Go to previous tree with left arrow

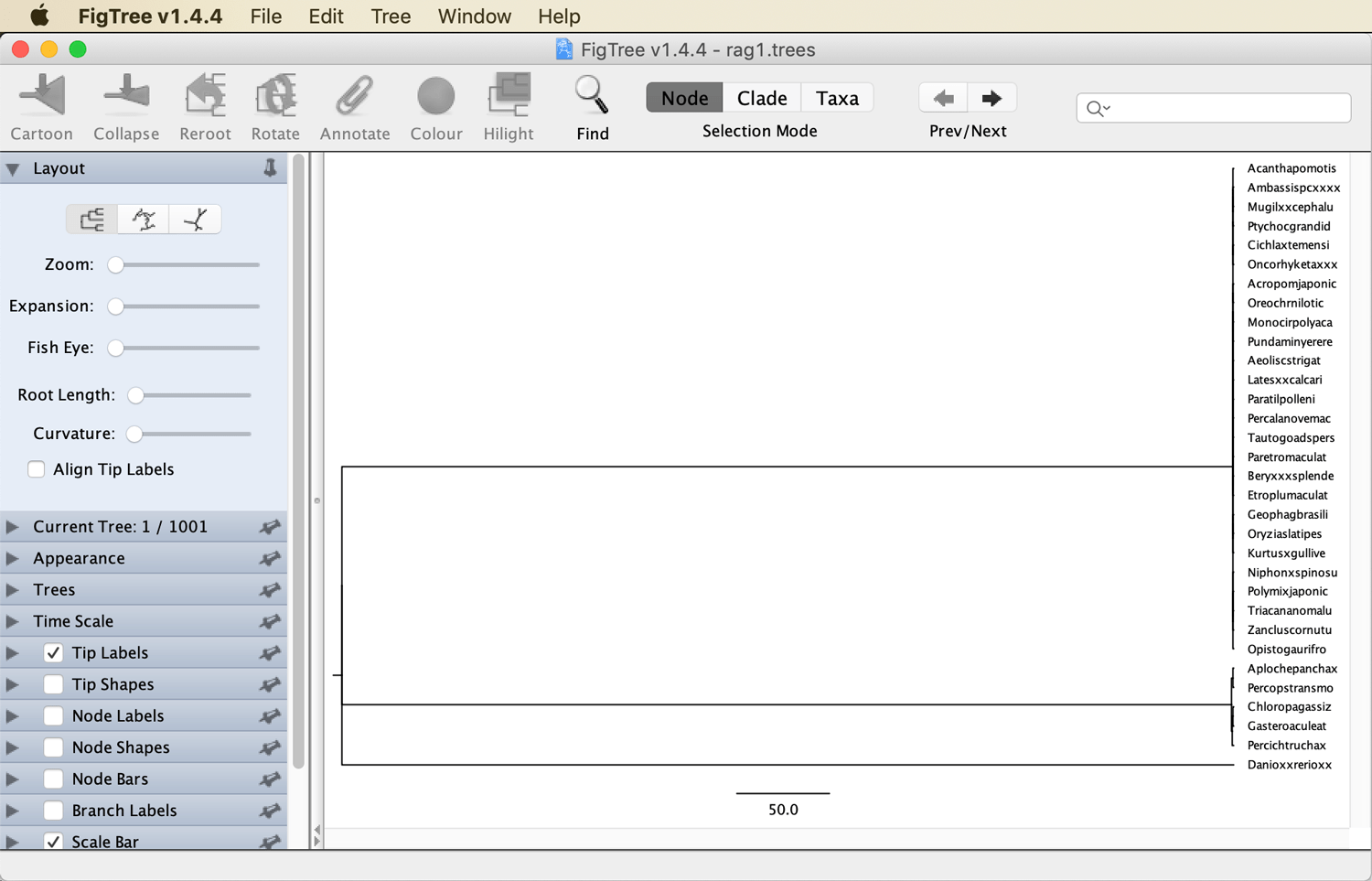(x=943, y=98)
